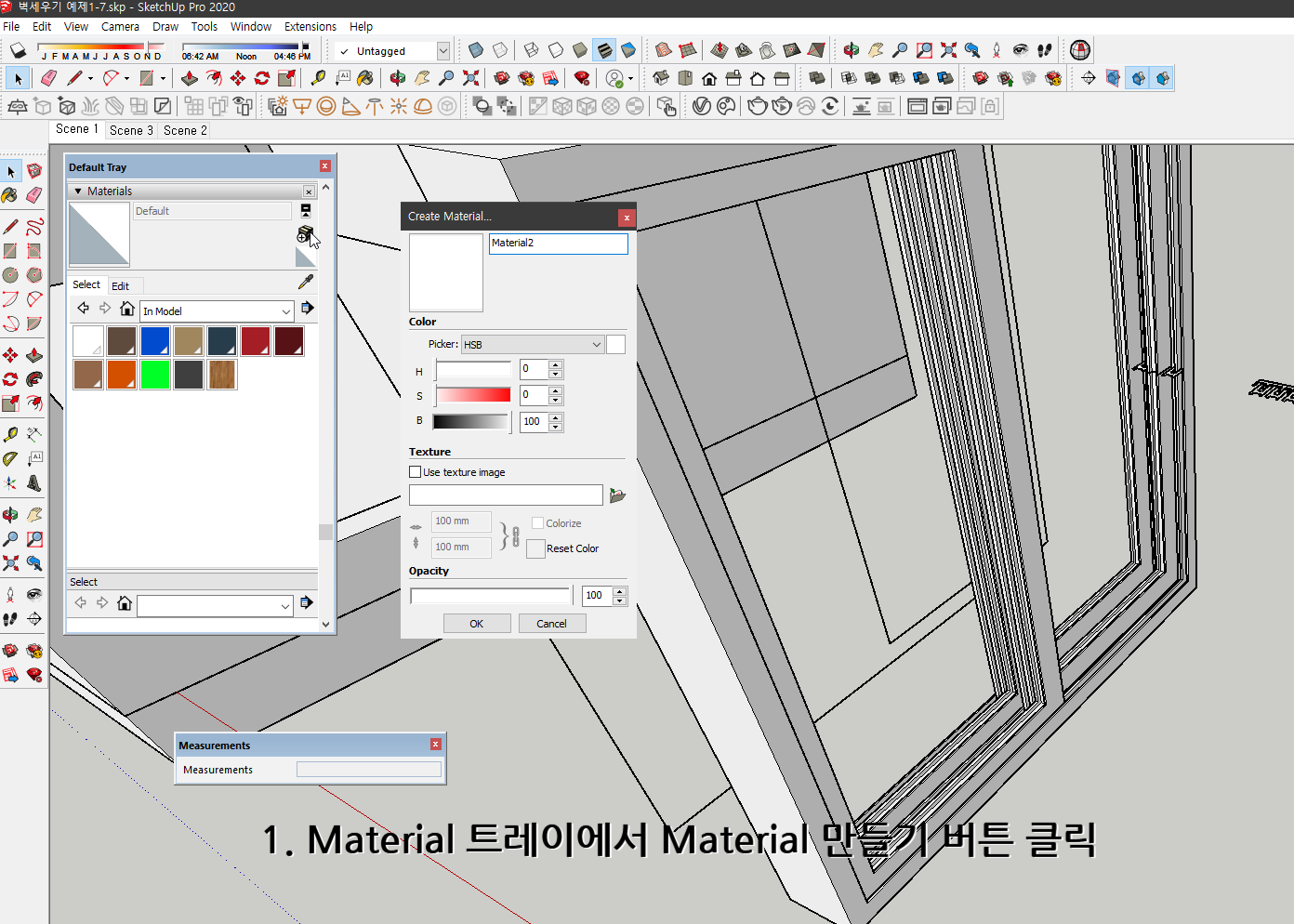The width and height of the screenshot is (1294, 924).
Task: Switch to Scene 3 tab
Action: (131, 130)
